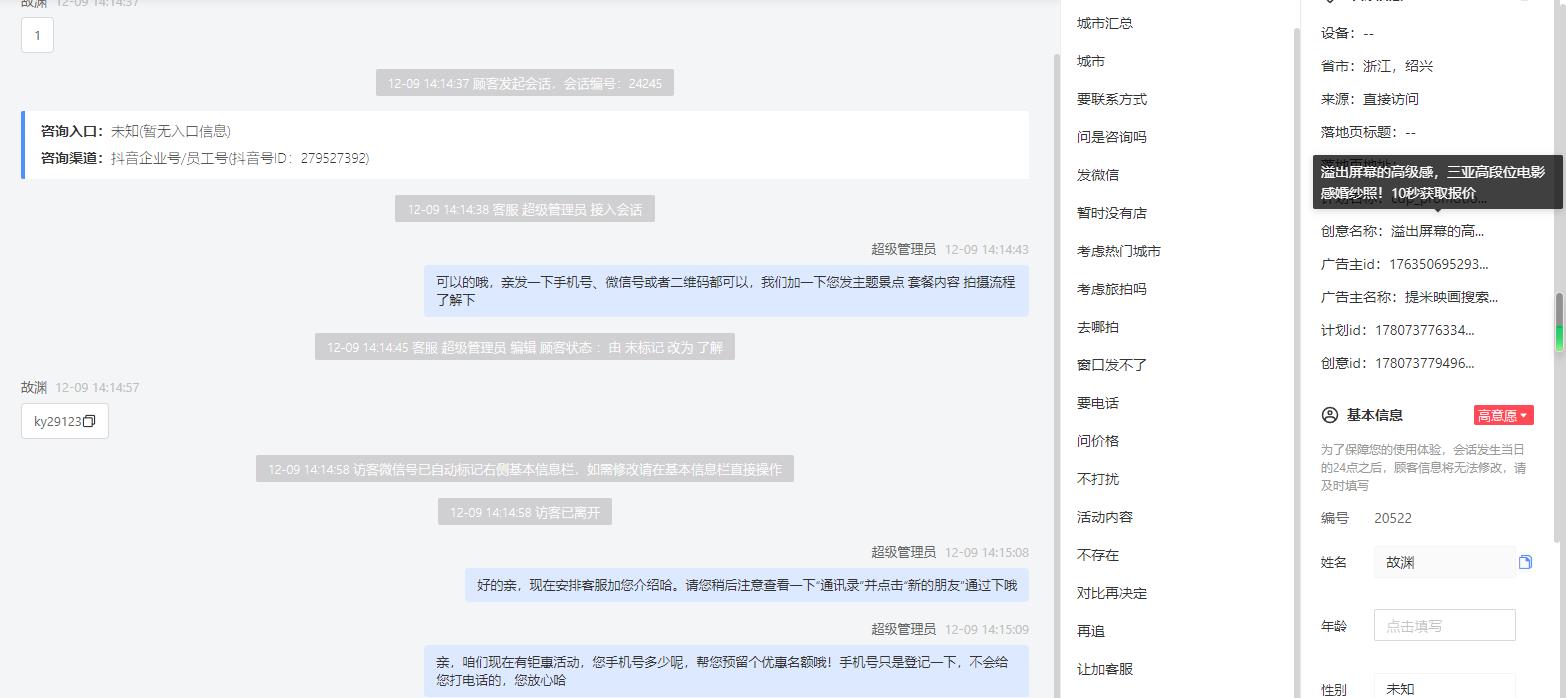
Task: Click the 年龄 input field
Action: tap(1444, 626)
